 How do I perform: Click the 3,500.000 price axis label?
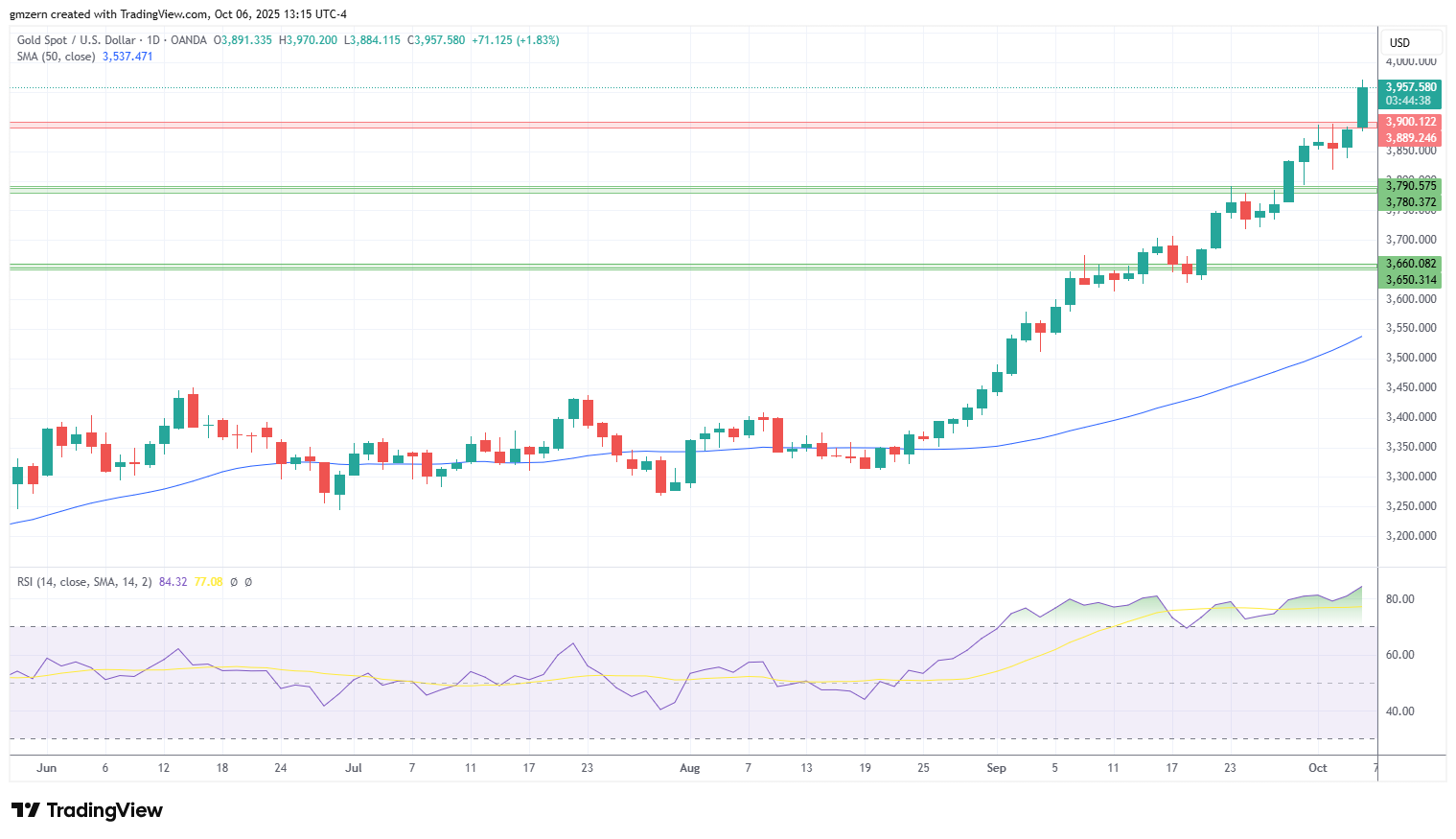click(x=1411, y=358)
